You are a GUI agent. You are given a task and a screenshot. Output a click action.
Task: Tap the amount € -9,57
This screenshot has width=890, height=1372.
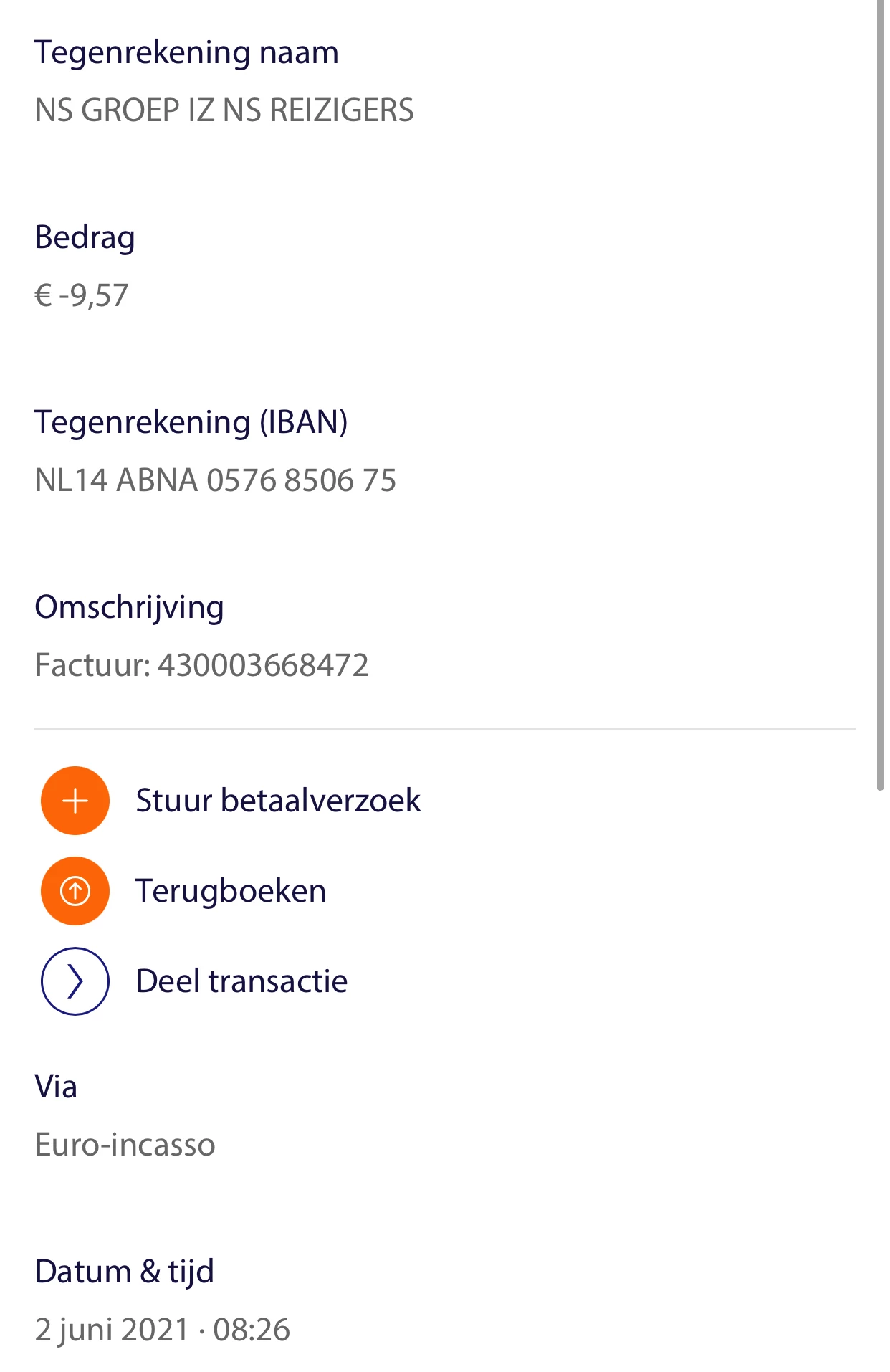82,295
